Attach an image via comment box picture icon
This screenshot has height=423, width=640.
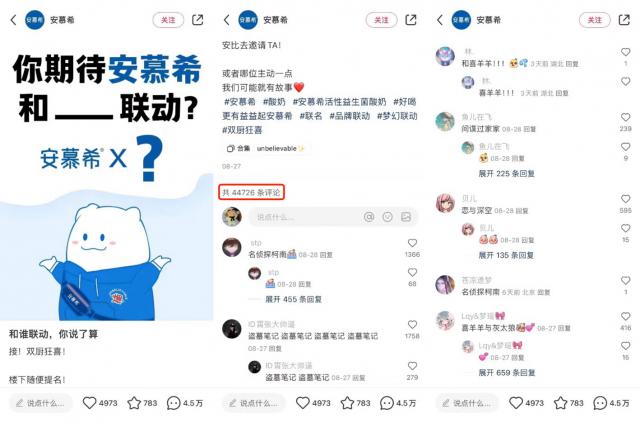(x=406, y=217)
